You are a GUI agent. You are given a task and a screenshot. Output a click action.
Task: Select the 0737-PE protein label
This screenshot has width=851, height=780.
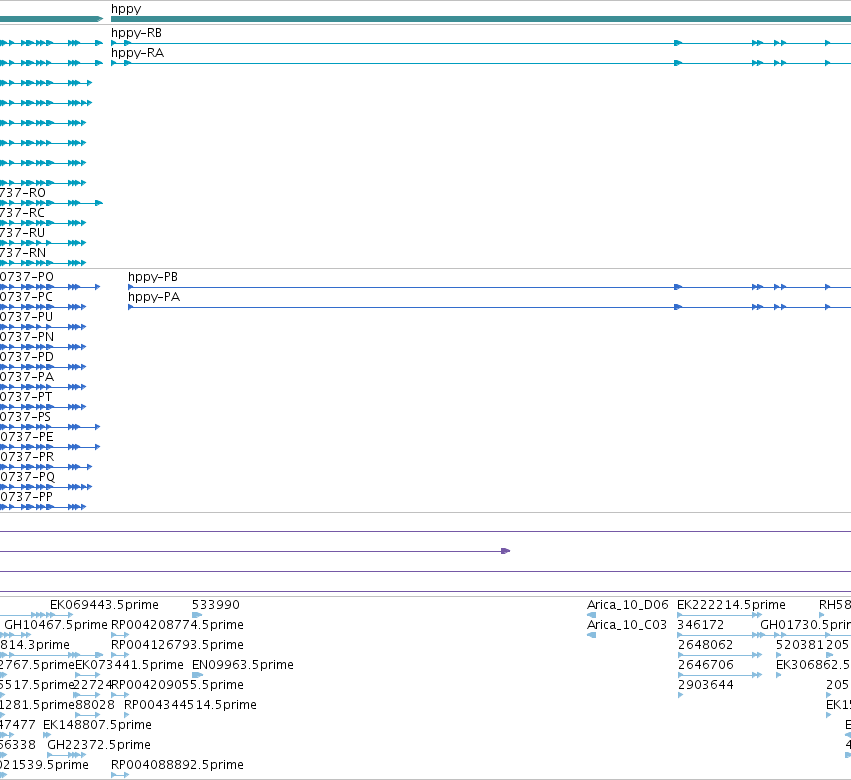27,438
